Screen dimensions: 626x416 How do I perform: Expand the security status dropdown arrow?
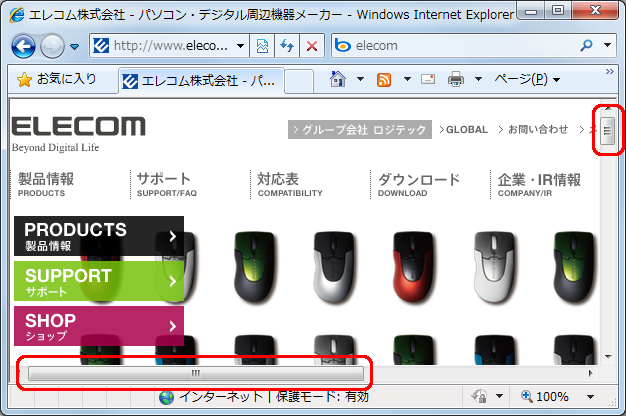499,396
